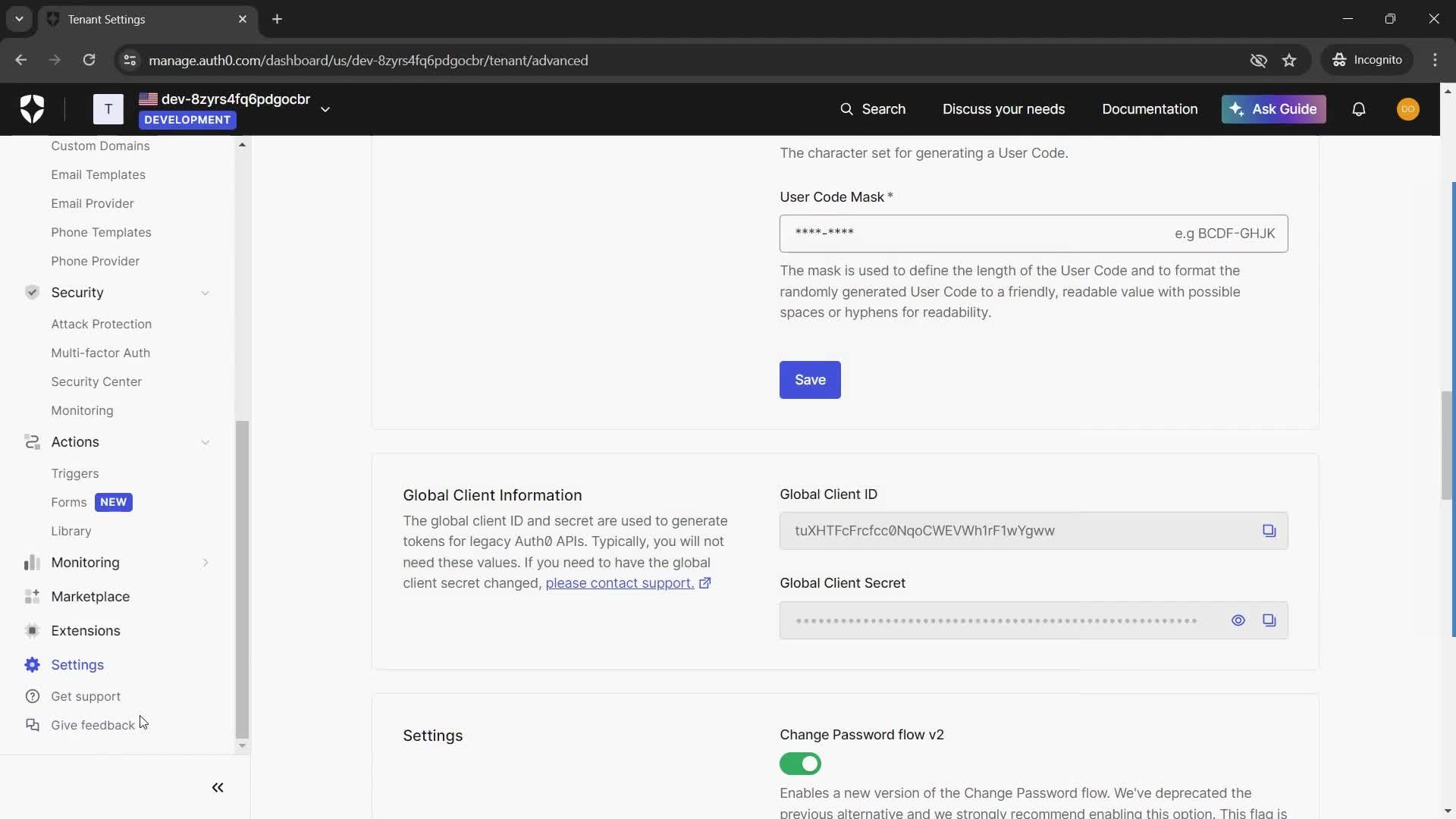Open Library under Actions
This screenshot has width=1456, height=819.
point(71,531)
